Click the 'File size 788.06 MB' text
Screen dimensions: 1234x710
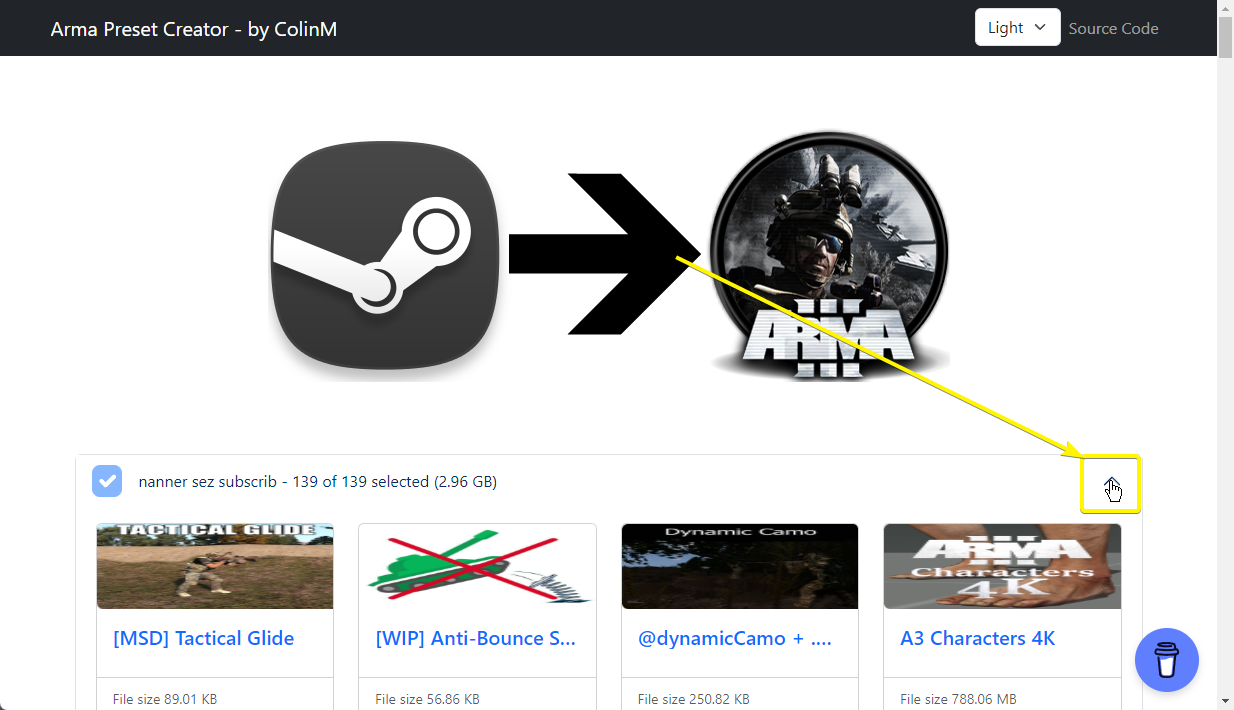tap(957, 699)
